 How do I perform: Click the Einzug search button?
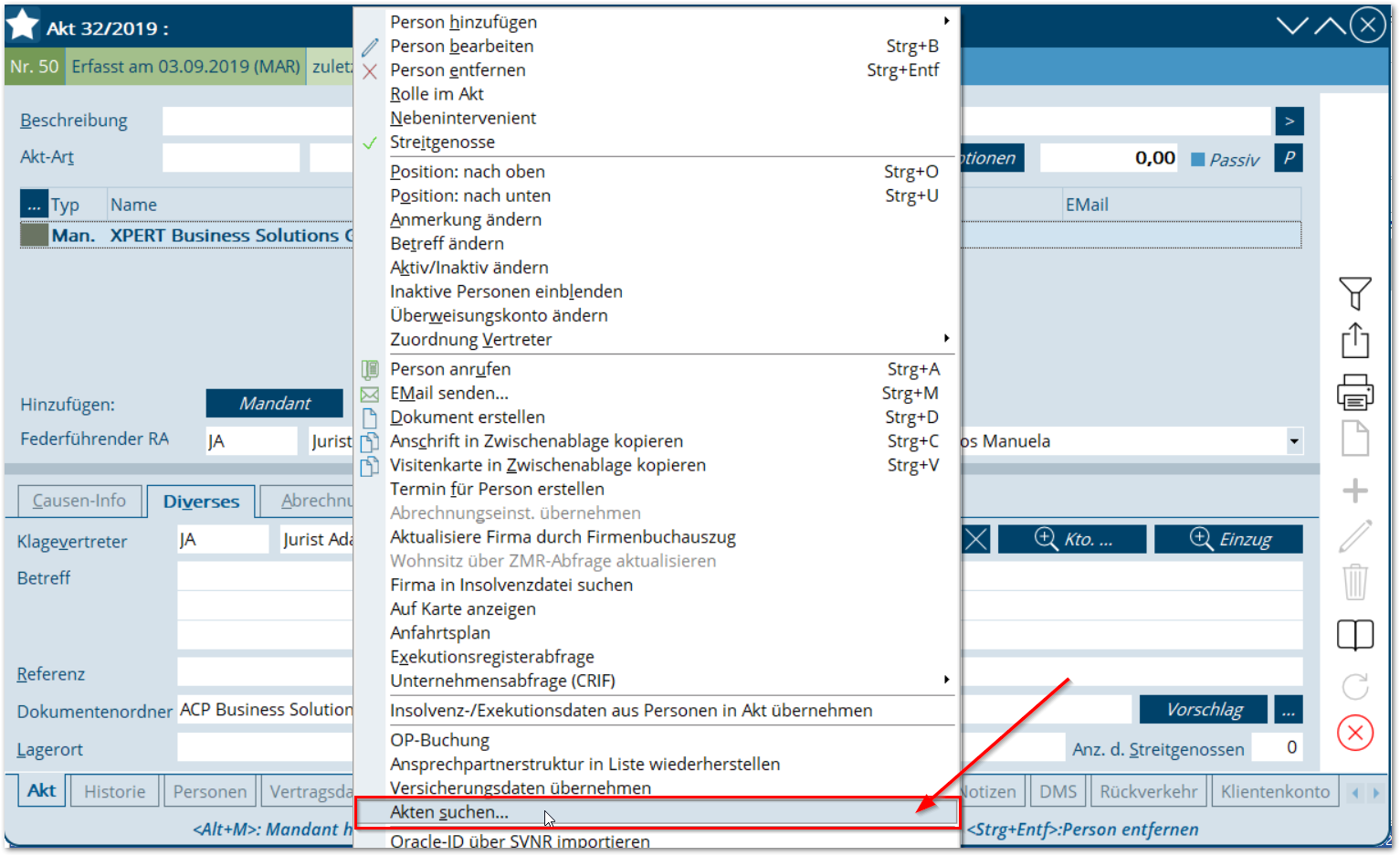coord(1229,540)
